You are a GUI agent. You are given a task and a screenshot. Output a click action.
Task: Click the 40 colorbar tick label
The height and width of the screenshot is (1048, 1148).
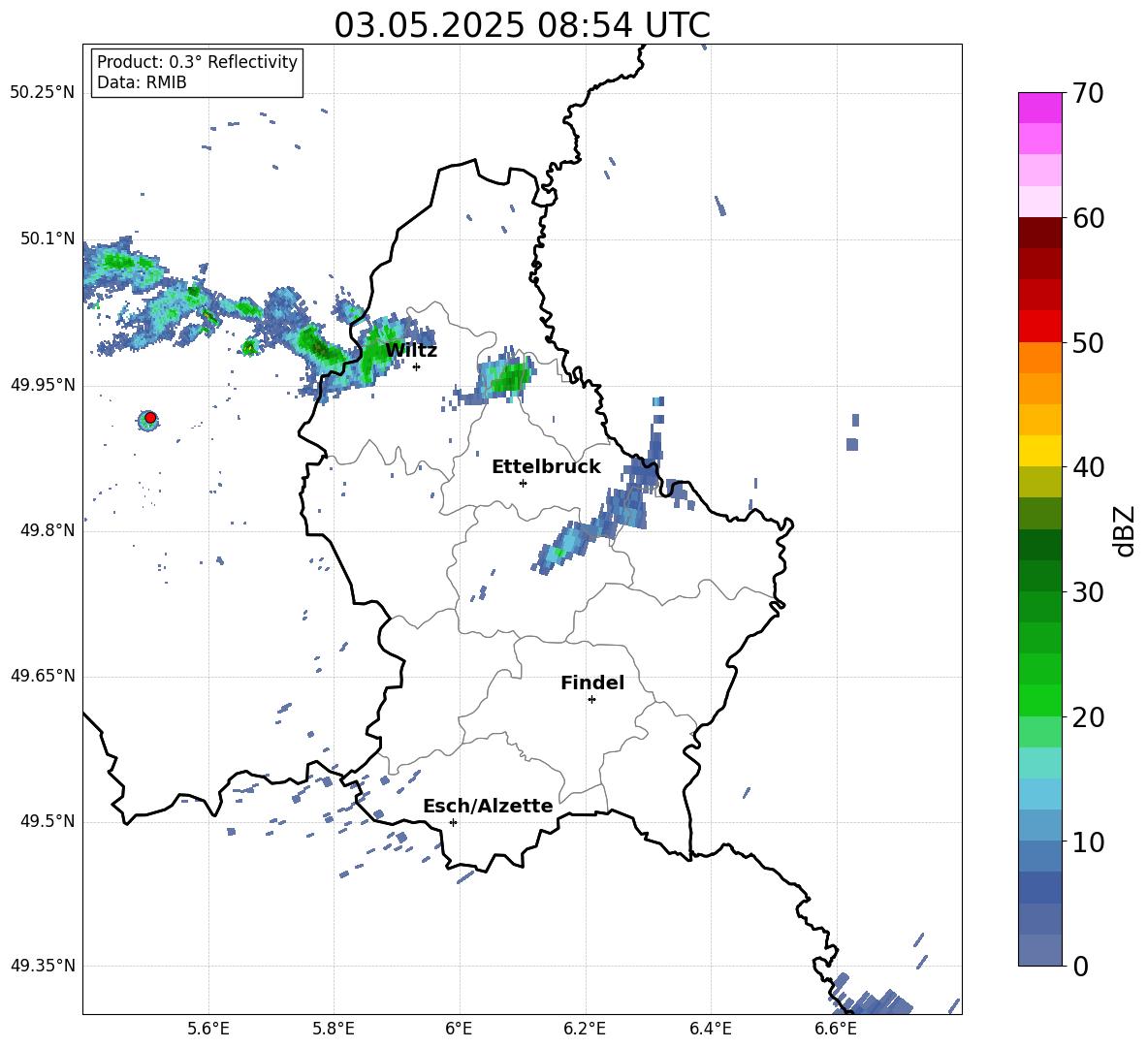coord(1088,467)
